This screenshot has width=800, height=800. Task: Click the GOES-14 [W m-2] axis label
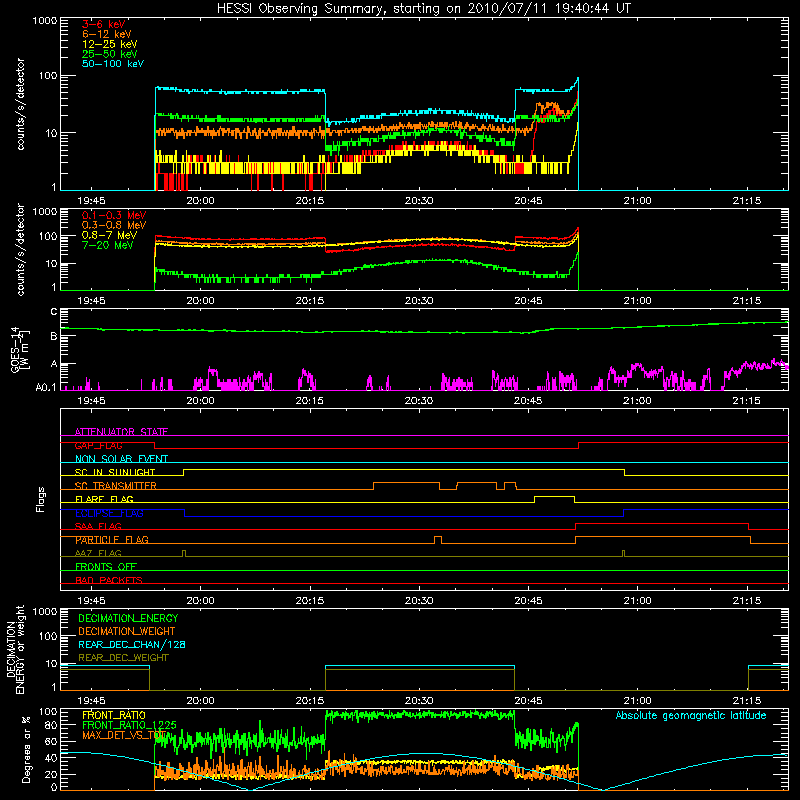click(20, 350)
